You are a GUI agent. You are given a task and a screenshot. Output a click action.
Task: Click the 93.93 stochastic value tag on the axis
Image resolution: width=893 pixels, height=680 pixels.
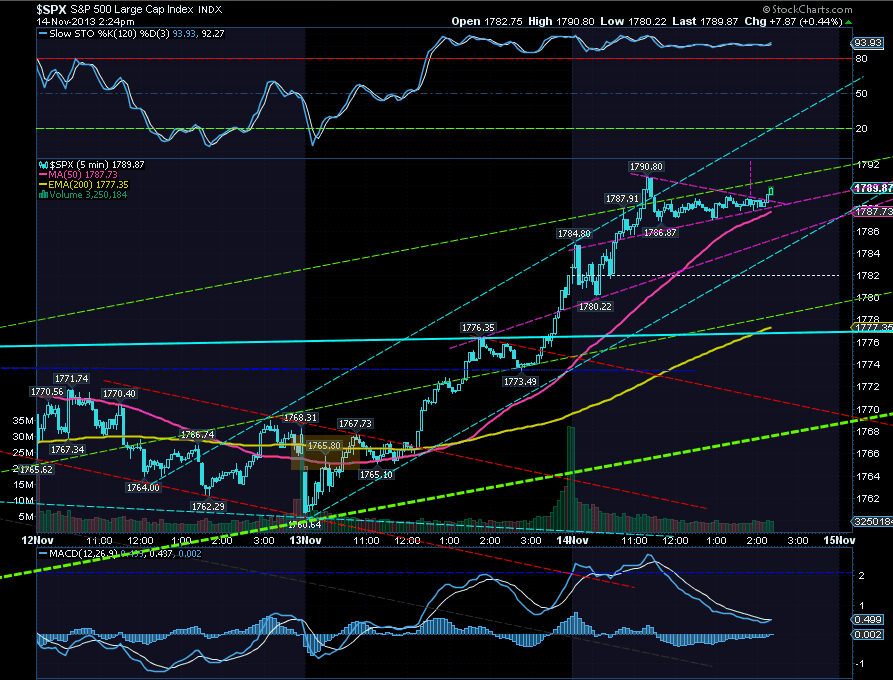click(867, 43)
